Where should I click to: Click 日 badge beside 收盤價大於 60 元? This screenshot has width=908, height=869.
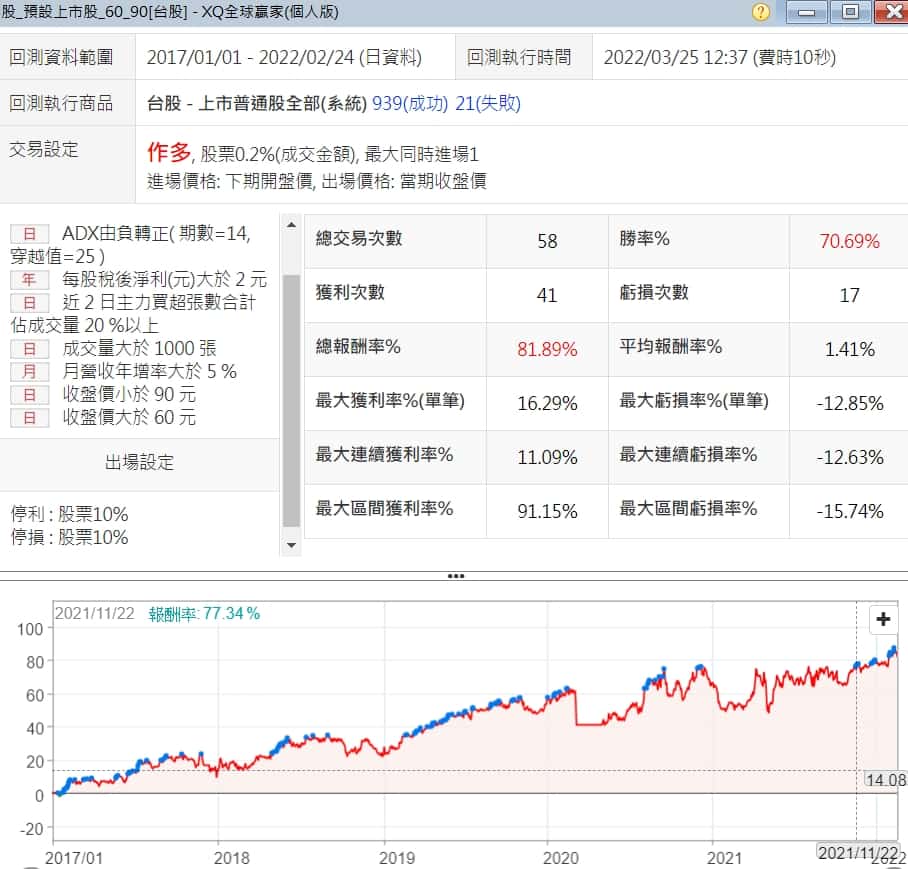pyautogui.click(x=29, y=418)
